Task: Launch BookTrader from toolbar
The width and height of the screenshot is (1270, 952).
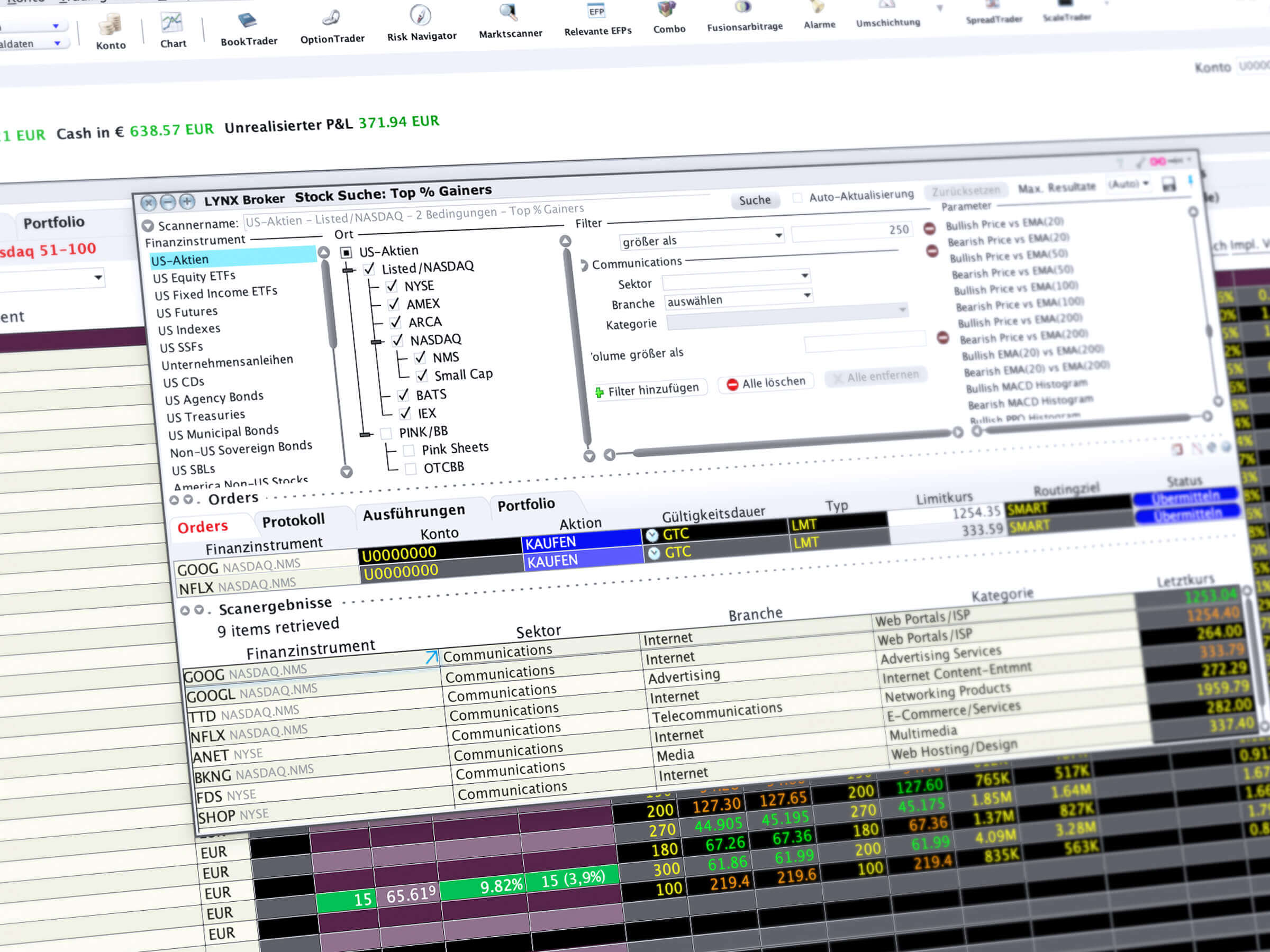Action: [x=249, y=29]
